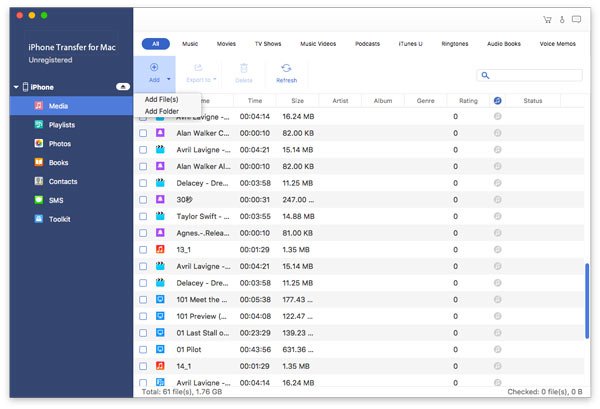600x409 pixels.
Task: Click video icon of Taylor Swift row
Action: (160, 216)
